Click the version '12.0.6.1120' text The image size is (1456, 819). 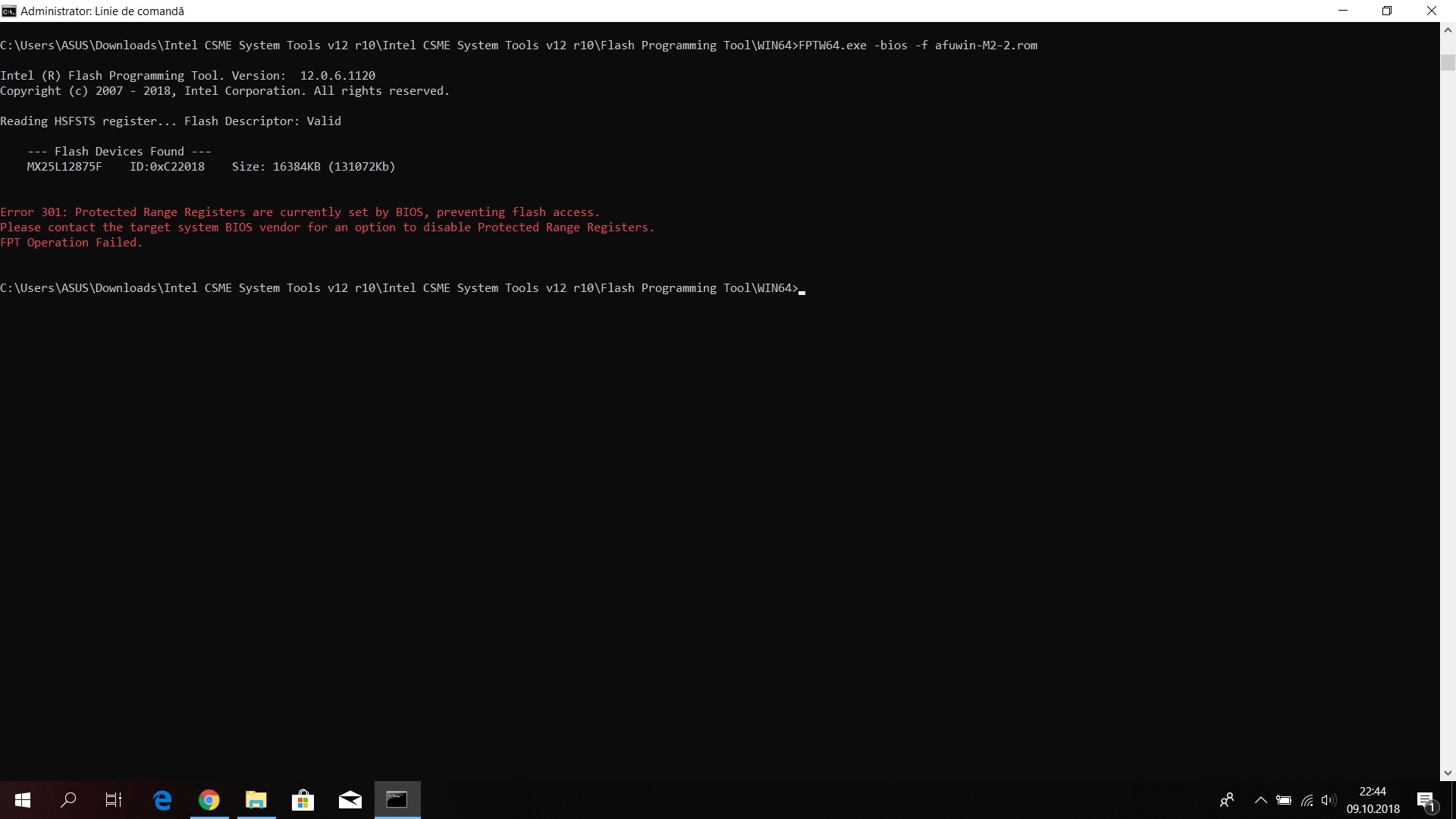coord(337,76)
